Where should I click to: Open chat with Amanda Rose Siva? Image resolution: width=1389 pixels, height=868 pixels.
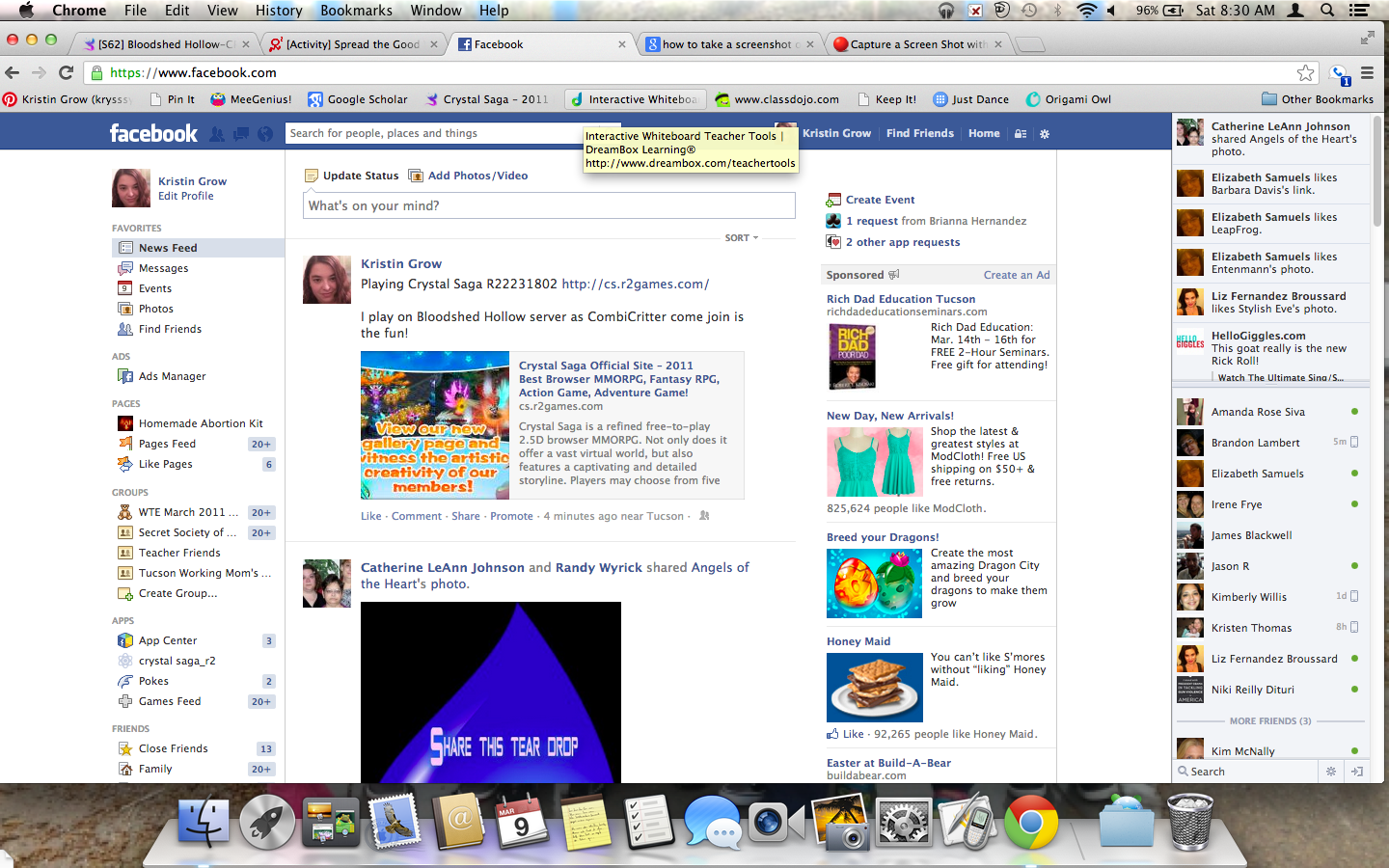[x=1258, y=412]
